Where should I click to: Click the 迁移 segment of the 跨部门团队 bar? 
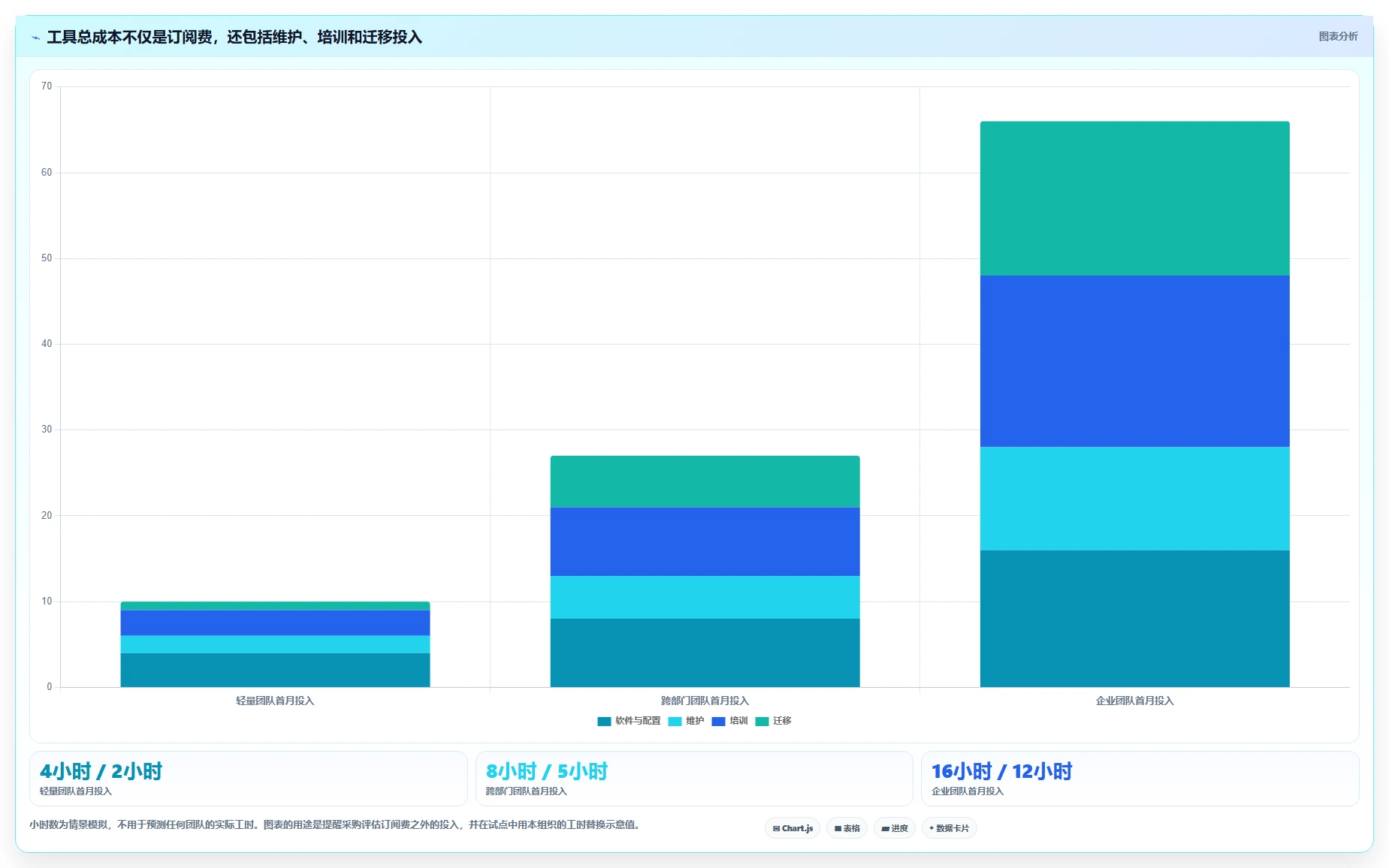(x=705, y=481)
